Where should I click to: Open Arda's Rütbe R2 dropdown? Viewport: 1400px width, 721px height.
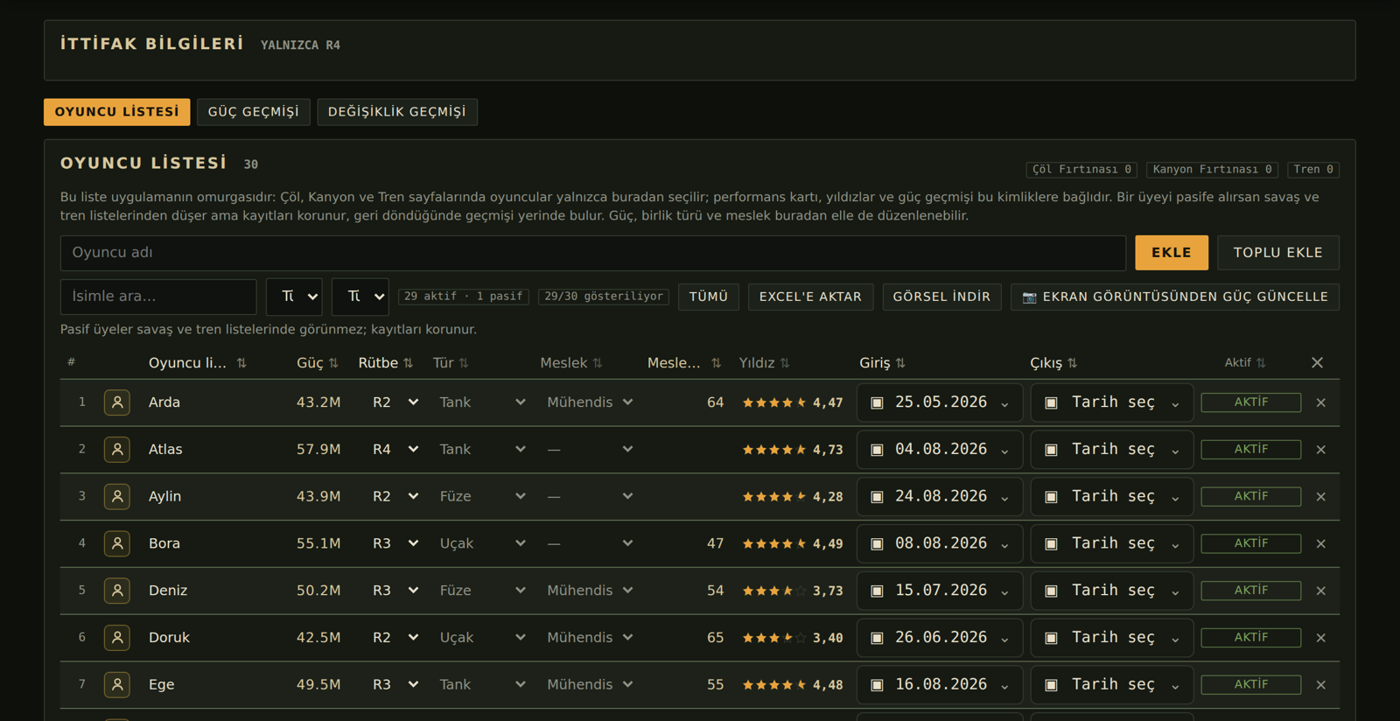click(x=394, y=402)
